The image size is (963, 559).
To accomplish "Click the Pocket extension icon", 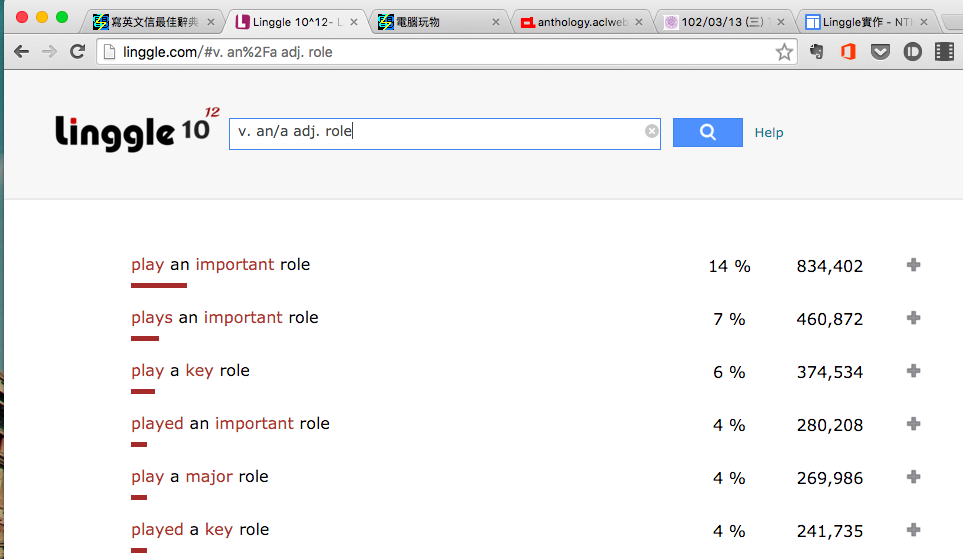I will [x=880, y=52].
